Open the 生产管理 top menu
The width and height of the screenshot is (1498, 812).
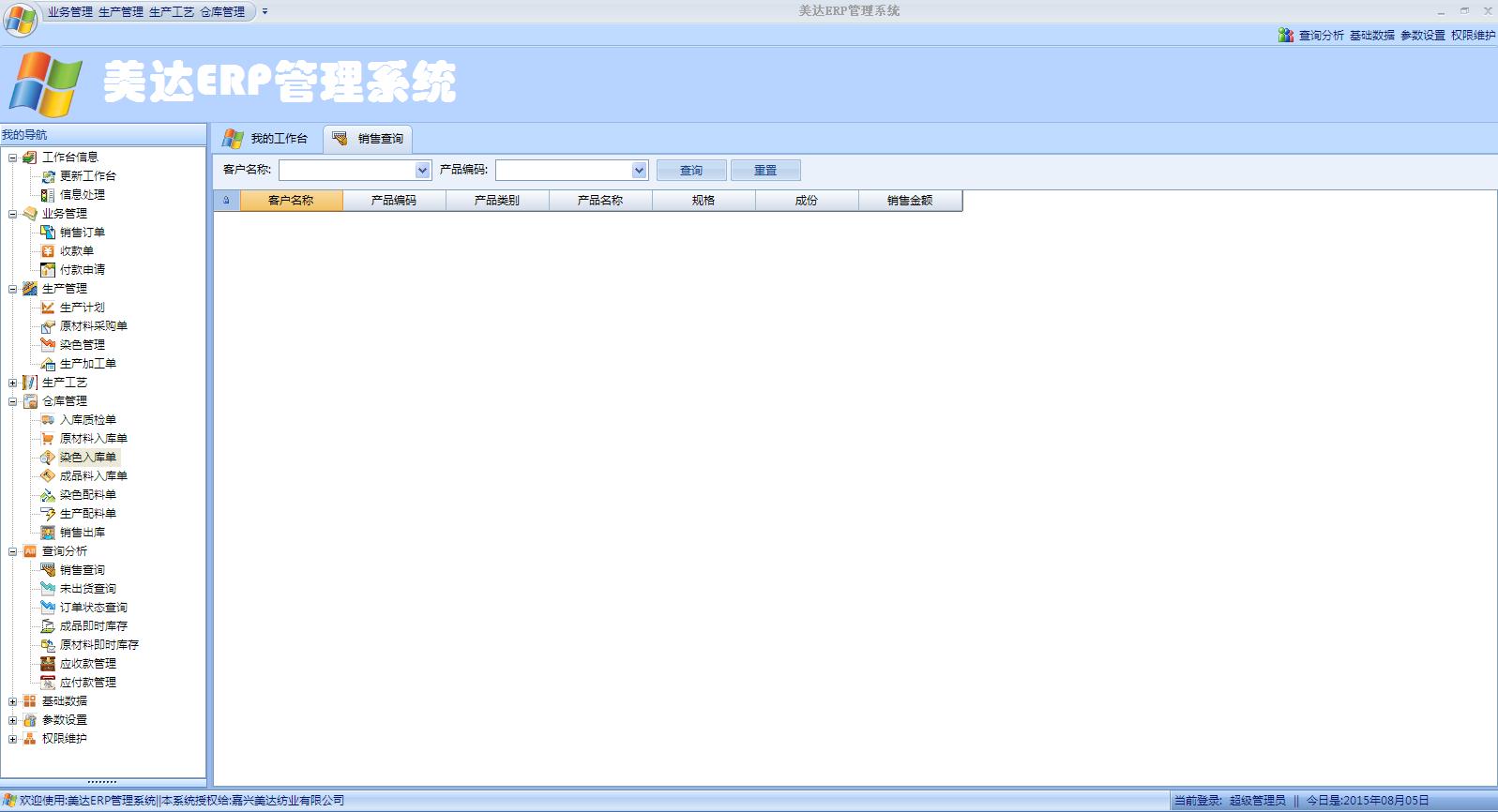121,12
